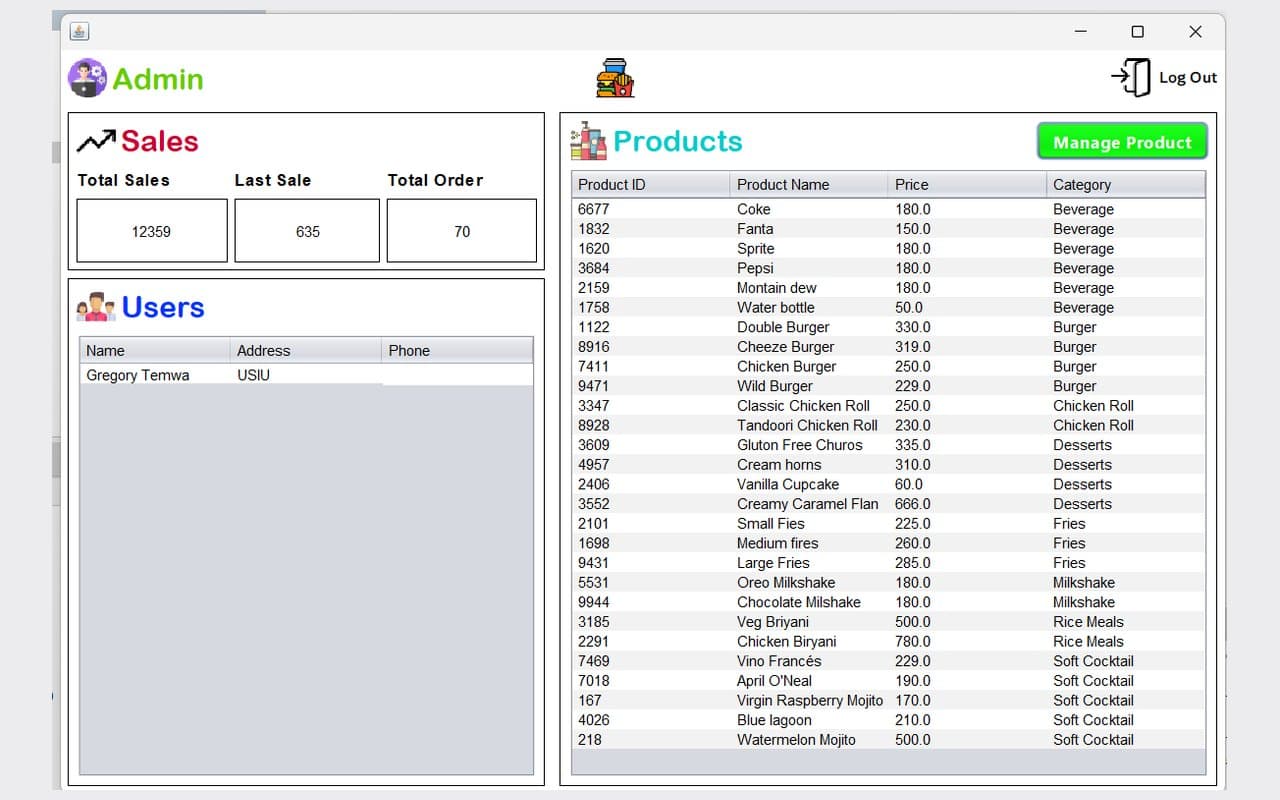Click the Price column header
Image resolution: width=1280 pixels, height=800 pixels.
pos(967,184)
